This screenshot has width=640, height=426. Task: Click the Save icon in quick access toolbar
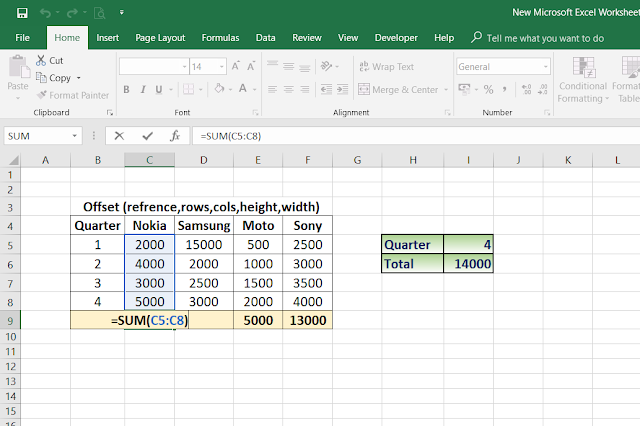pos(22,13)
